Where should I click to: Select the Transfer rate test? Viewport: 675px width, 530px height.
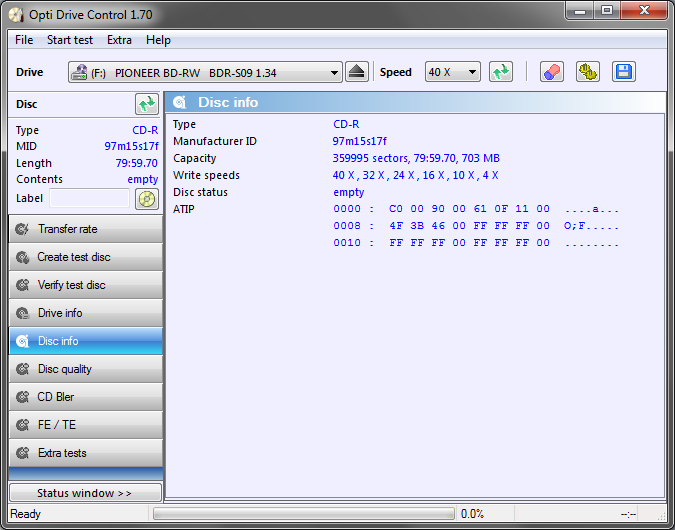[x=86, y=229]
